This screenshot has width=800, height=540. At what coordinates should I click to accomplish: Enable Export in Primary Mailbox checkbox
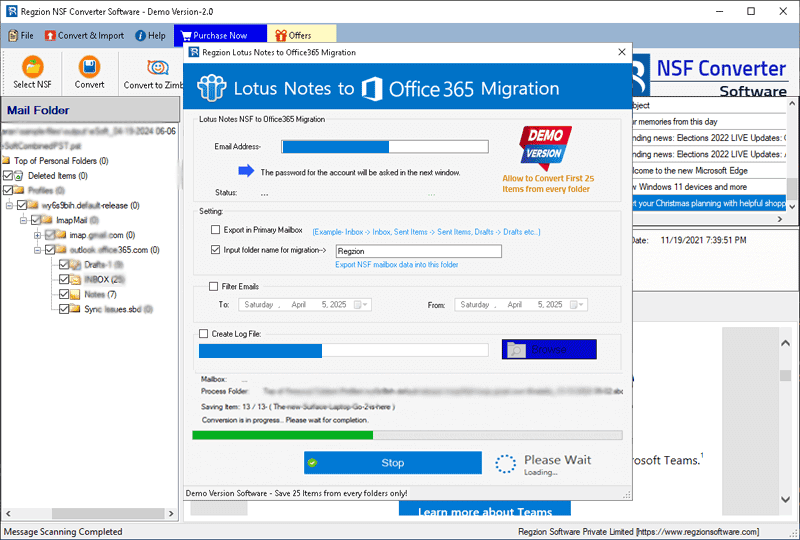216,230
